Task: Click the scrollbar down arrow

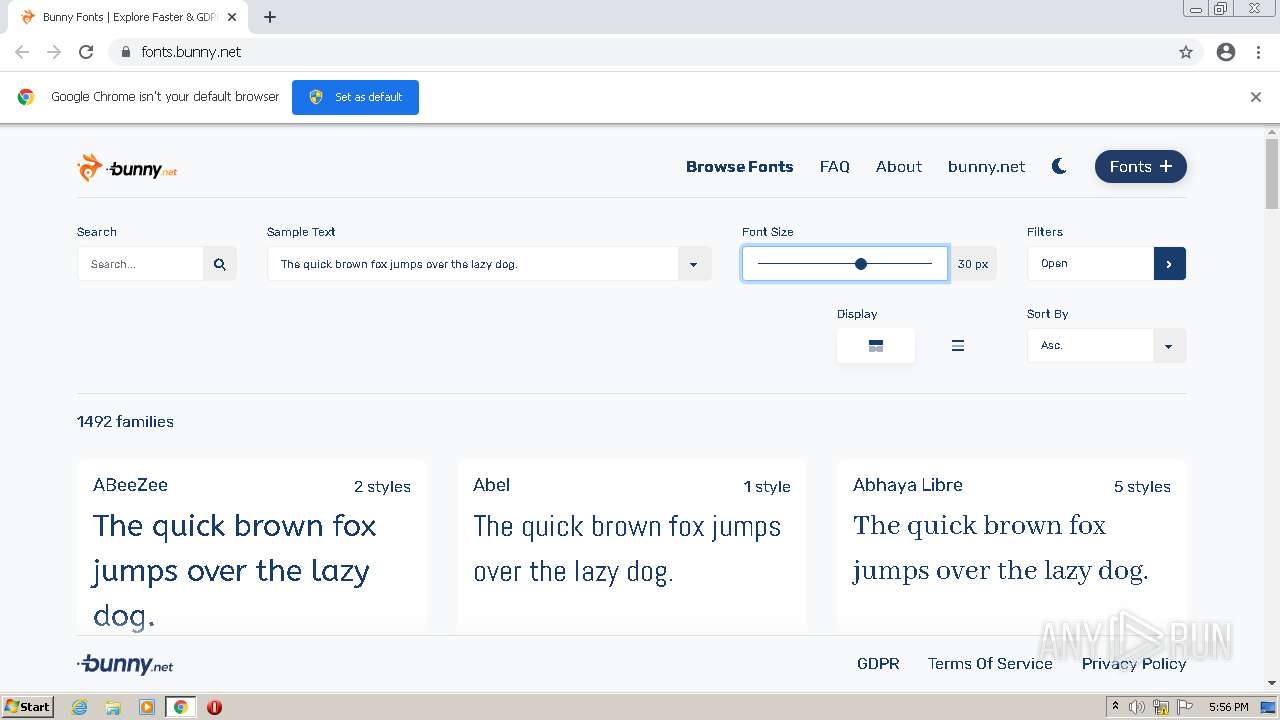Action: pos(1272,683)
